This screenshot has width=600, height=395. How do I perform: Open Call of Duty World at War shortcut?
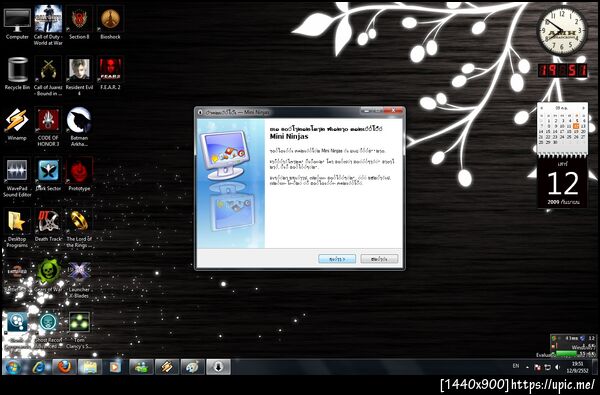point(48,25)
